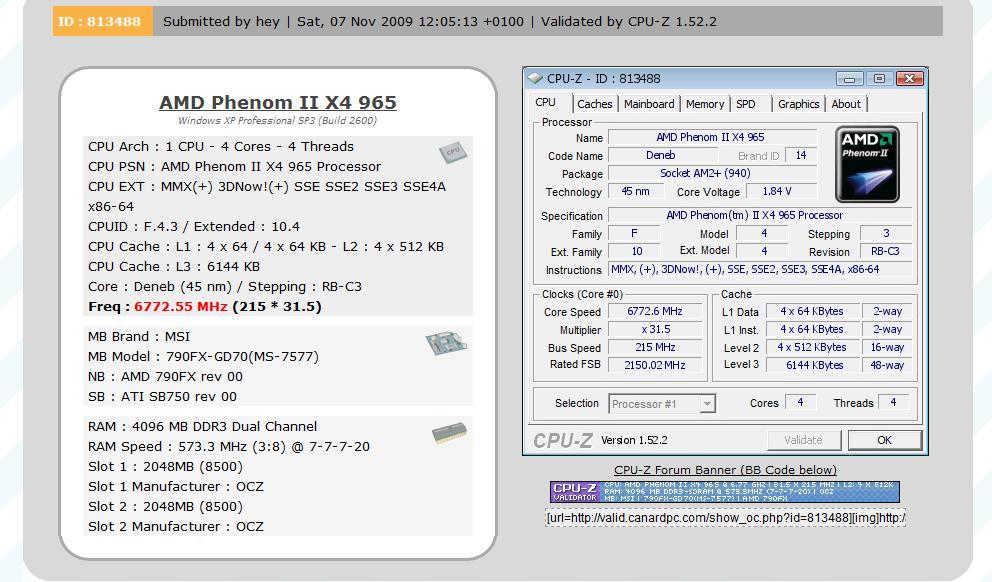Click the ID : 813488 orange badge

click(102, 21)
